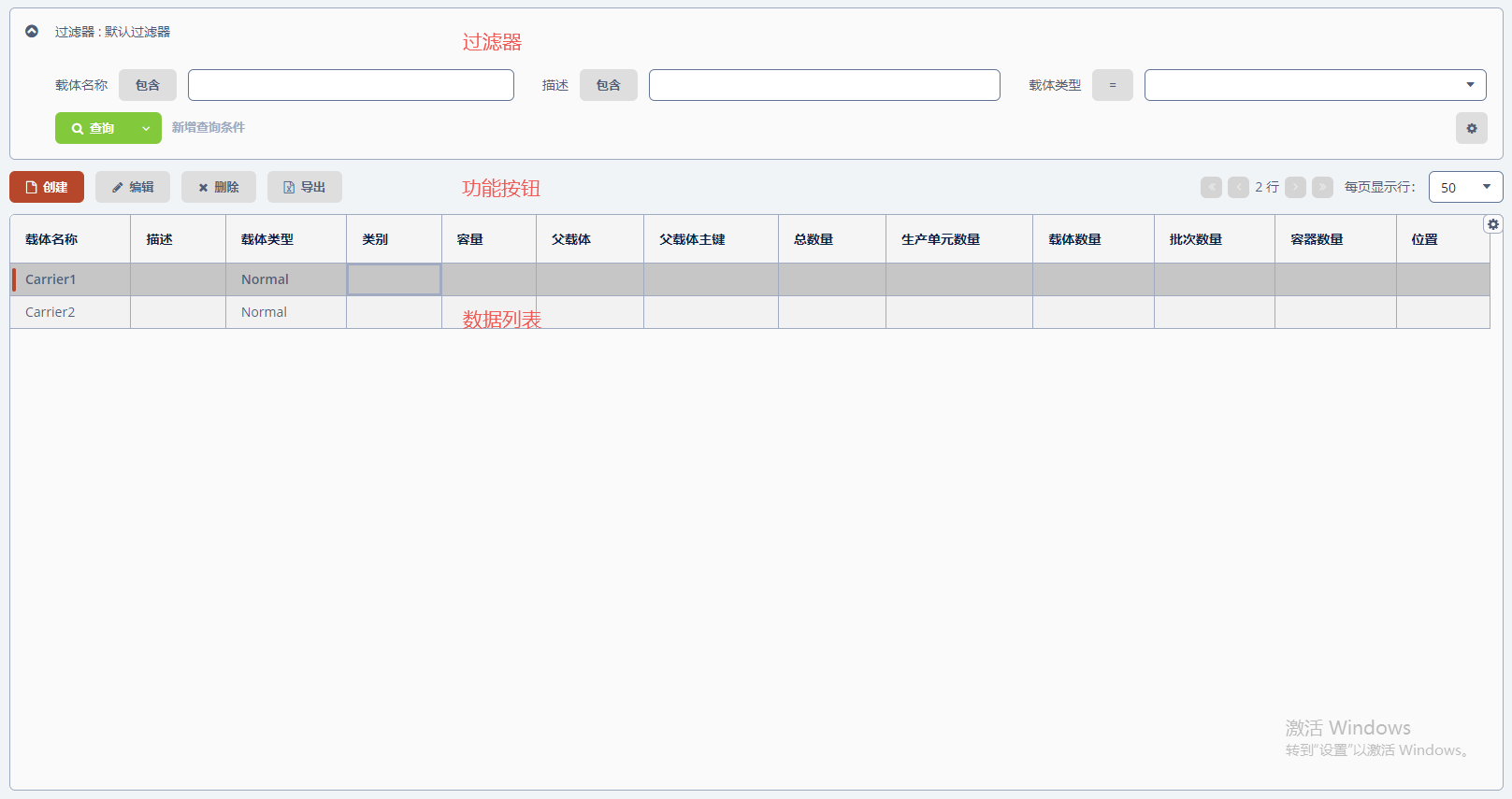Image resolution: width=1512 pixels, height=799 pixels.
Task: Go to the next page of results
Action: click(1295, 187)
